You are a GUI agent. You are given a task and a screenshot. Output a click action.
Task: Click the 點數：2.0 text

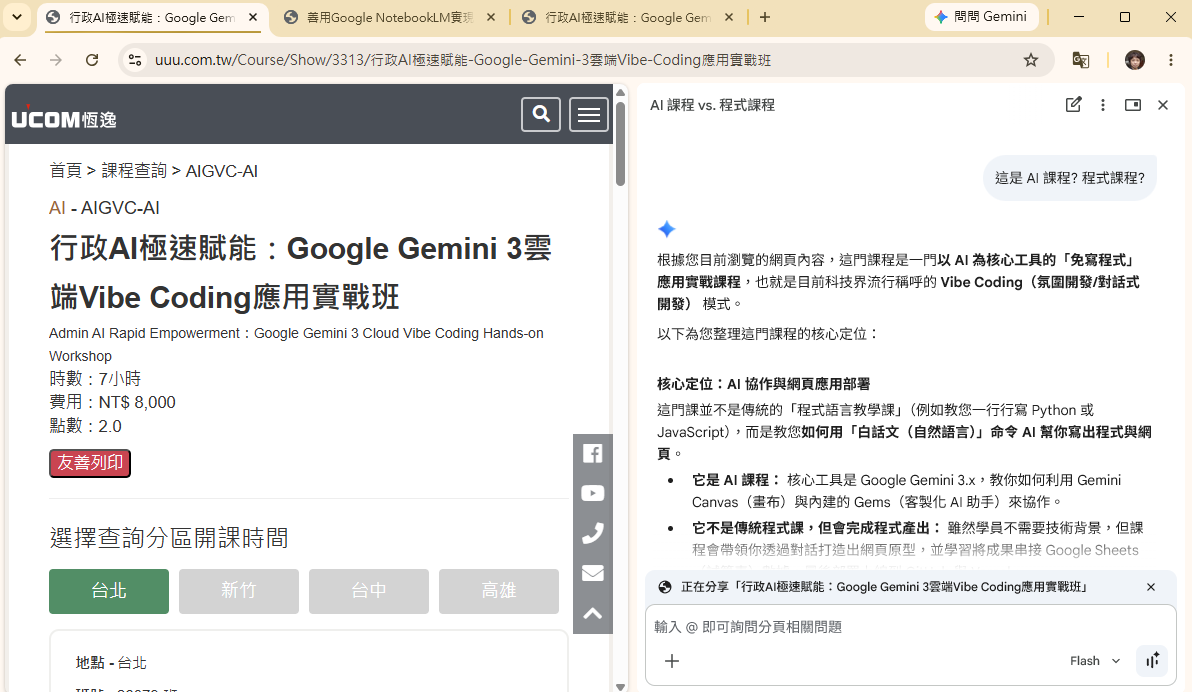click(x=85, y=426)
